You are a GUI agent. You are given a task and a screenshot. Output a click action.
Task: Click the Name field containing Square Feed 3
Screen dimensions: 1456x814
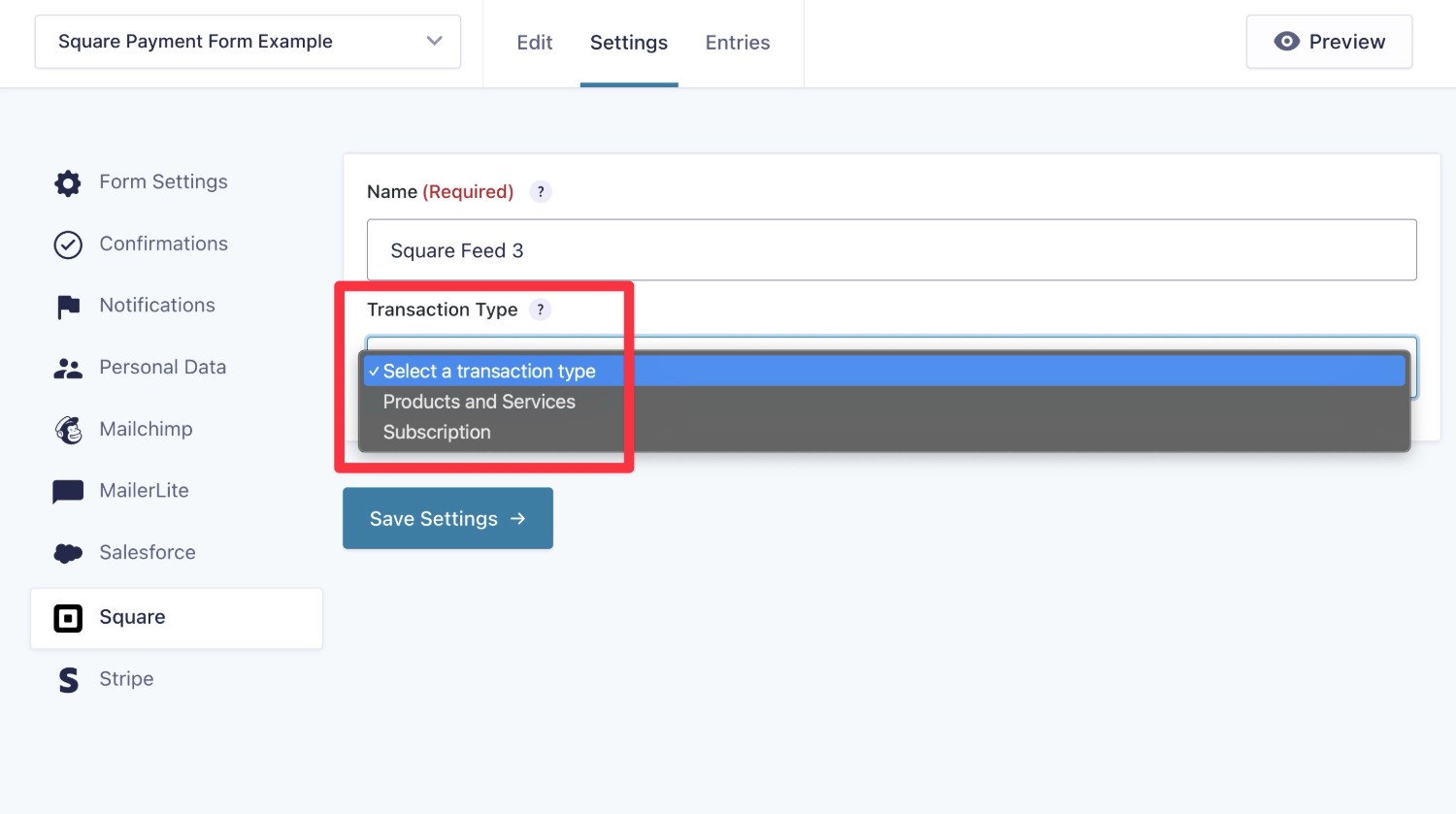891,250
